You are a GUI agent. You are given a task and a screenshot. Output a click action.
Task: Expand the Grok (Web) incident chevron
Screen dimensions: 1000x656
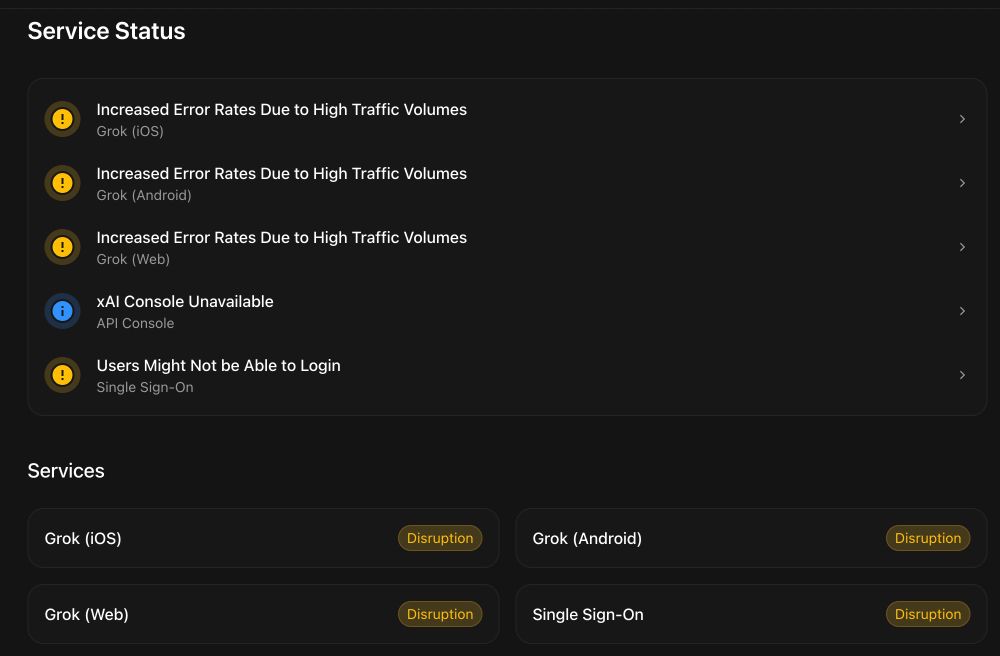(x=962, y=247)
